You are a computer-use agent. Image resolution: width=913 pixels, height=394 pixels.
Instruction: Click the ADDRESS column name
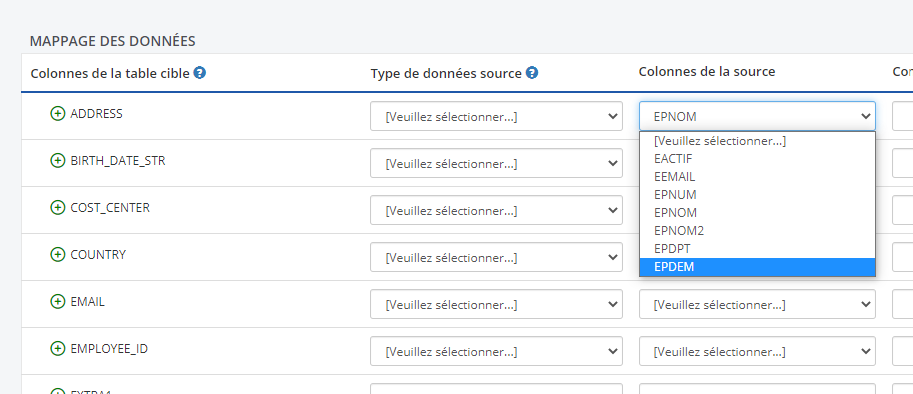click(x=97, y=114)
